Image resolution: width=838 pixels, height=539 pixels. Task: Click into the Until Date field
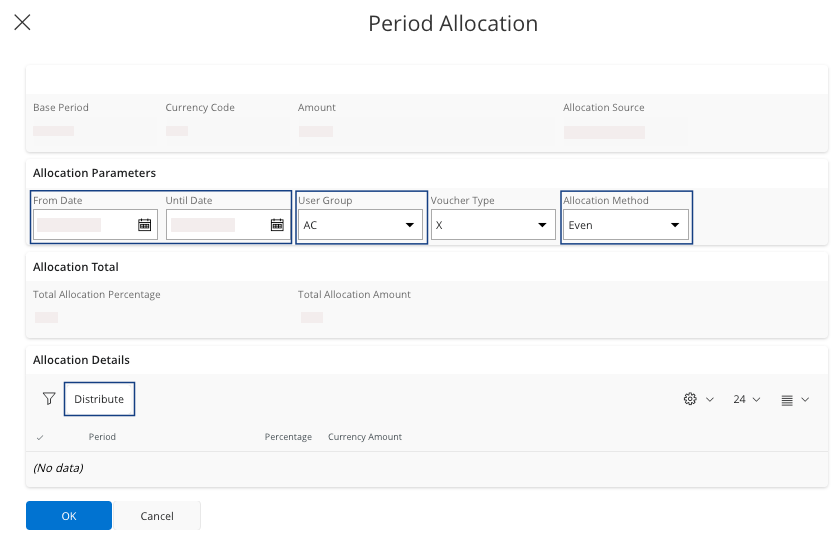[x=216, y=225]
